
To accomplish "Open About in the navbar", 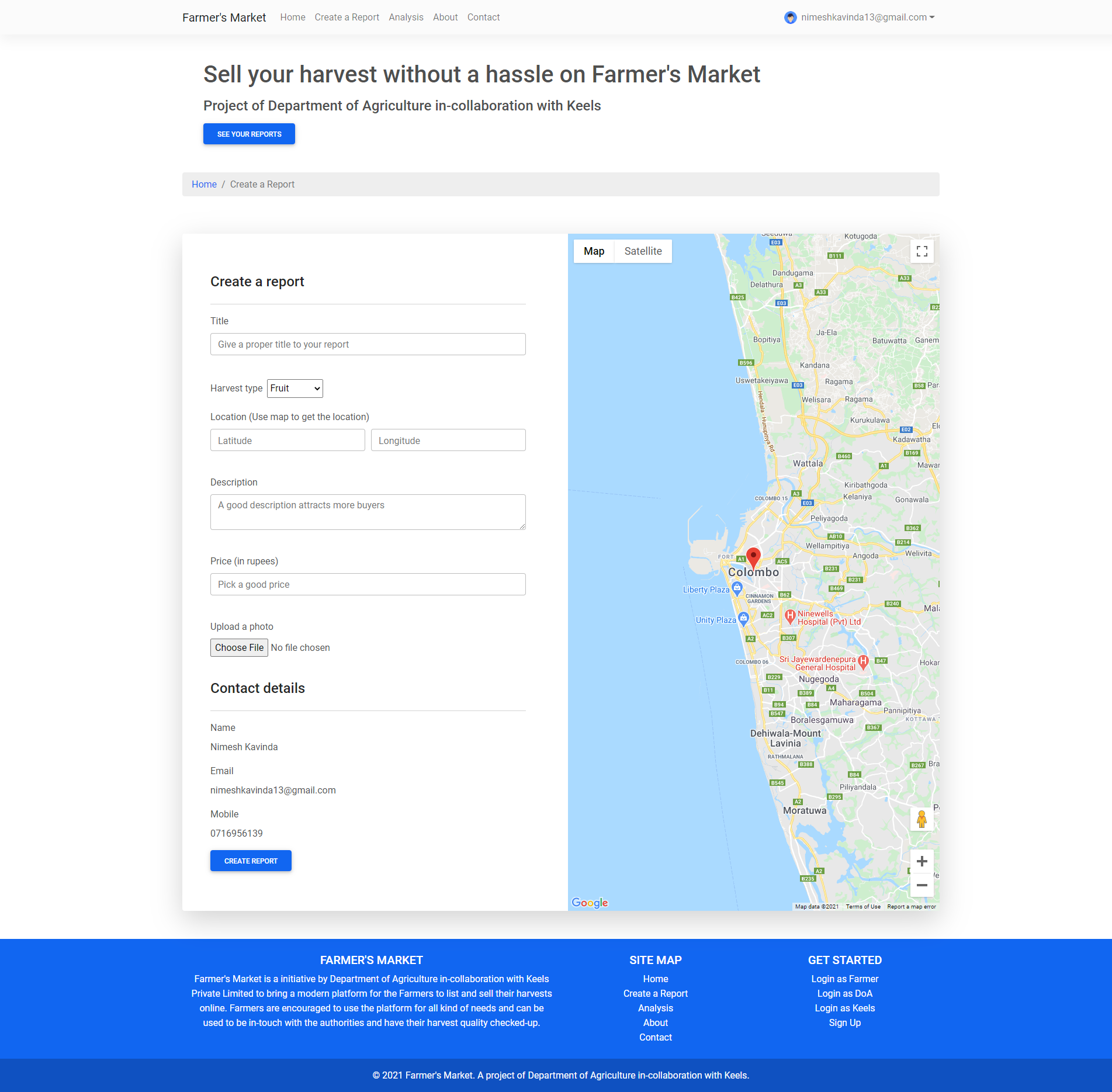I will pos(445,18).
